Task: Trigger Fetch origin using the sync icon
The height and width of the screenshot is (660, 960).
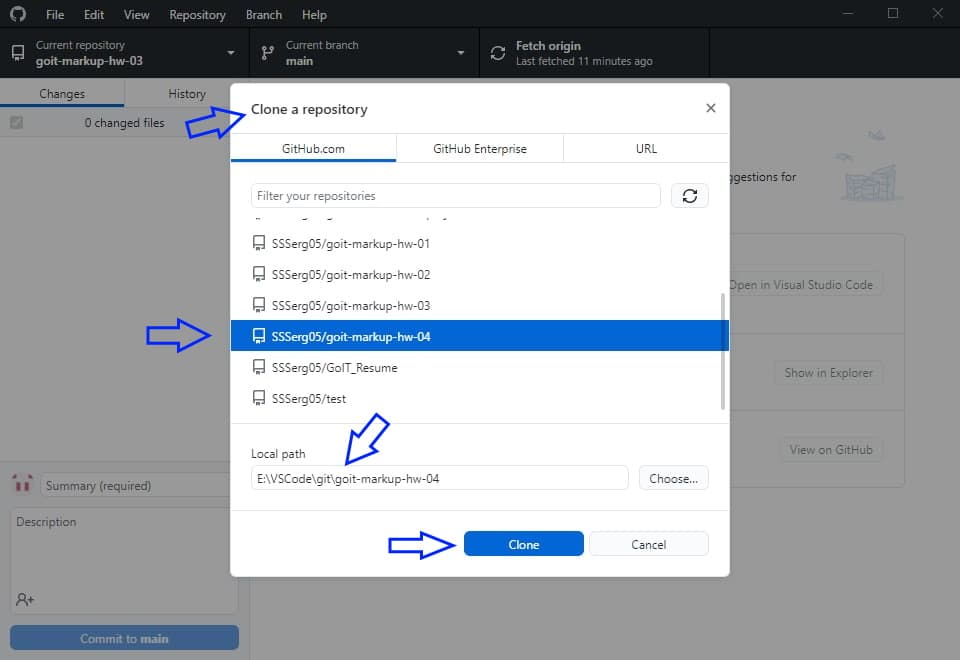Action: [497, 52]
